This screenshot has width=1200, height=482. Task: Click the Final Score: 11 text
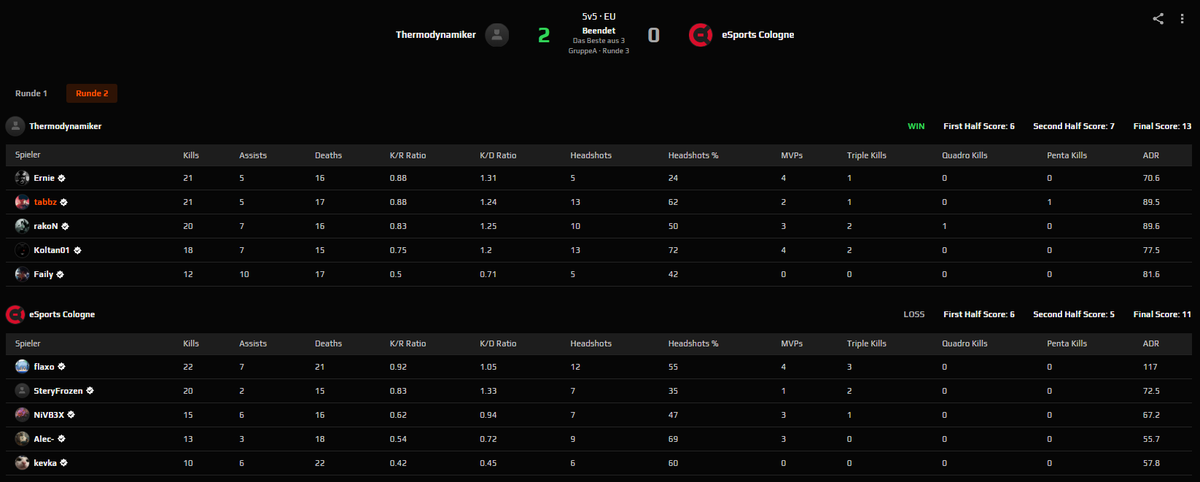coord(1162,314)
